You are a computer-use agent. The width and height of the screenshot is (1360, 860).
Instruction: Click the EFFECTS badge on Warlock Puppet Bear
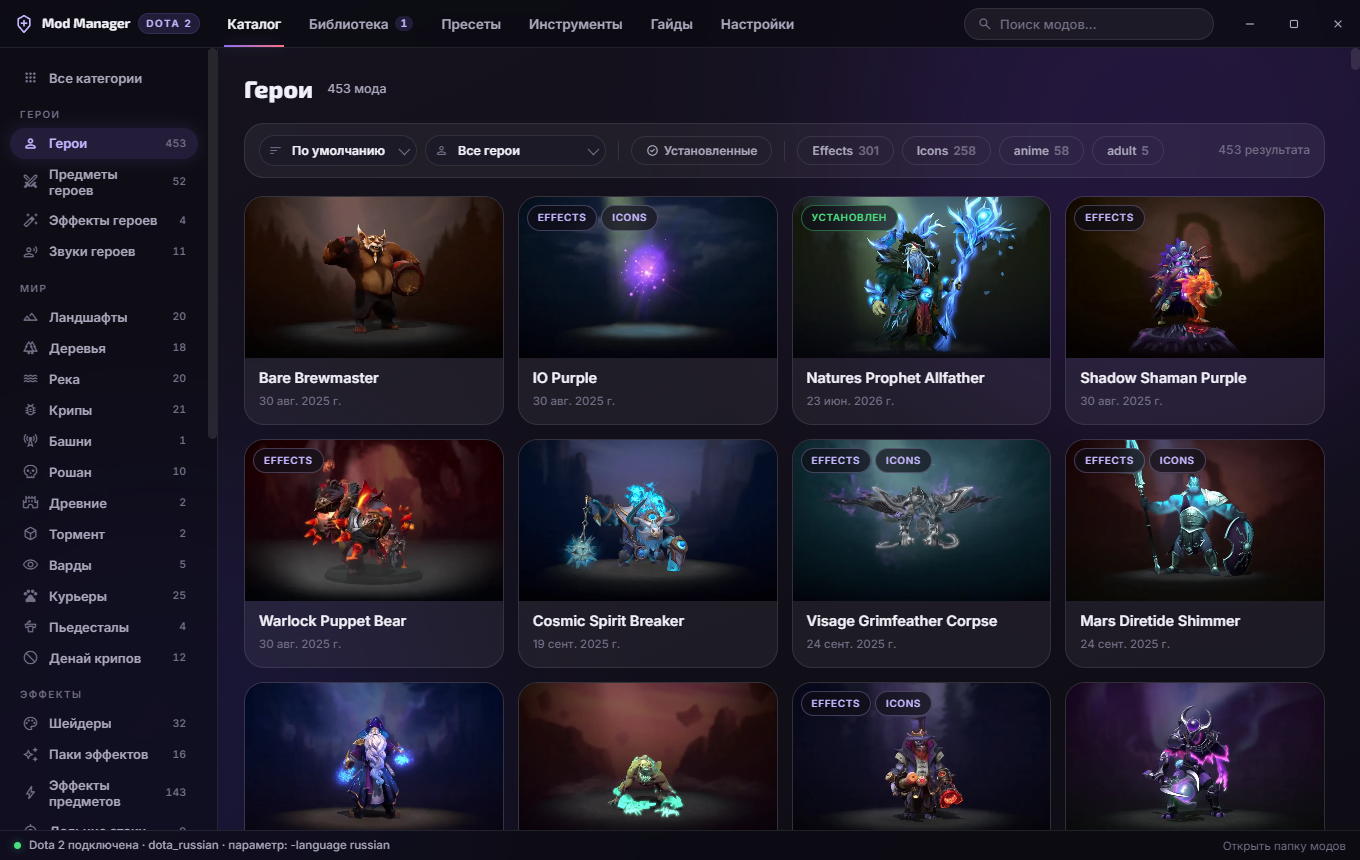(289, 461)
